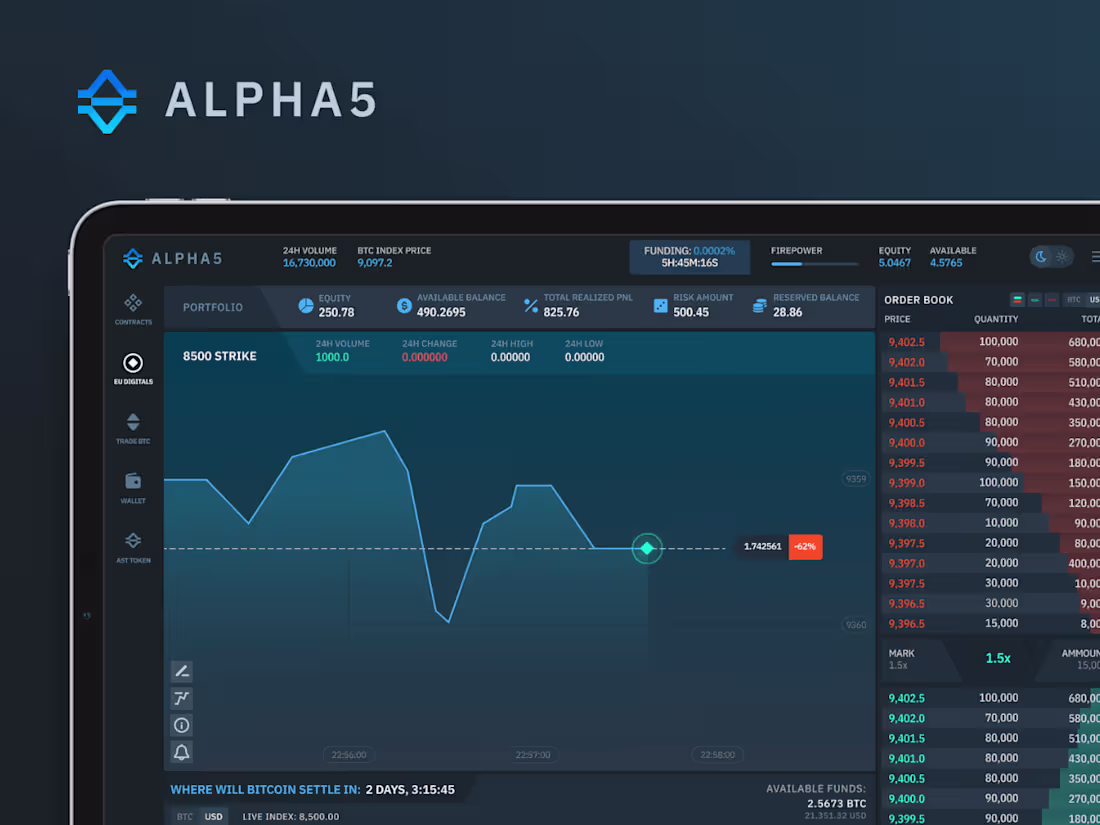This screenshot has height=825, width=1100.
Task: Click the settle countdown 2 Days, 3:15:45
Action: (410, 789)
